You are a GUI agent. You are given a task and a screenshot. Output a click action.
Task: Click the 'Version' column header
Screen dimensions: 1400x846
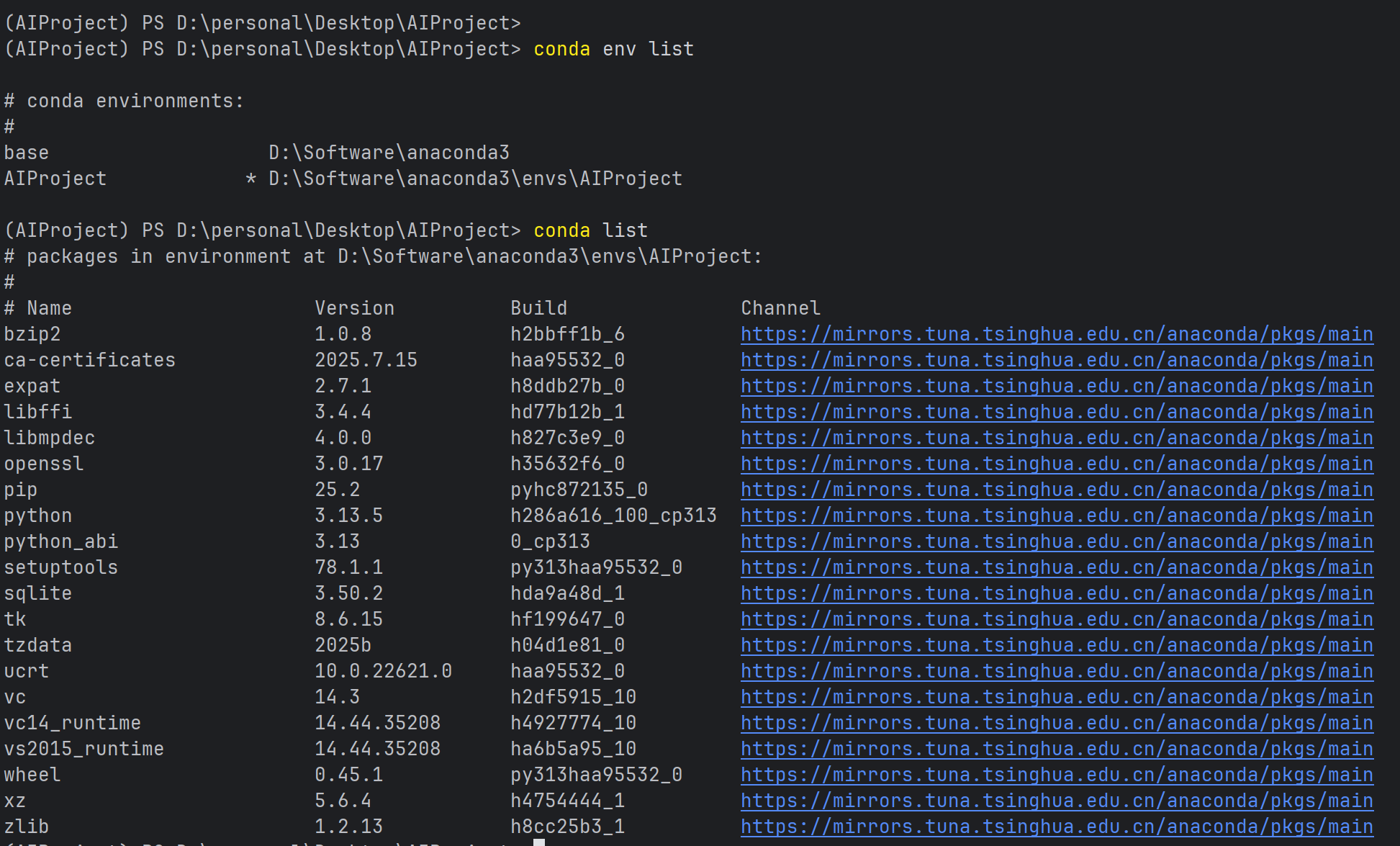tap(354, 308)
